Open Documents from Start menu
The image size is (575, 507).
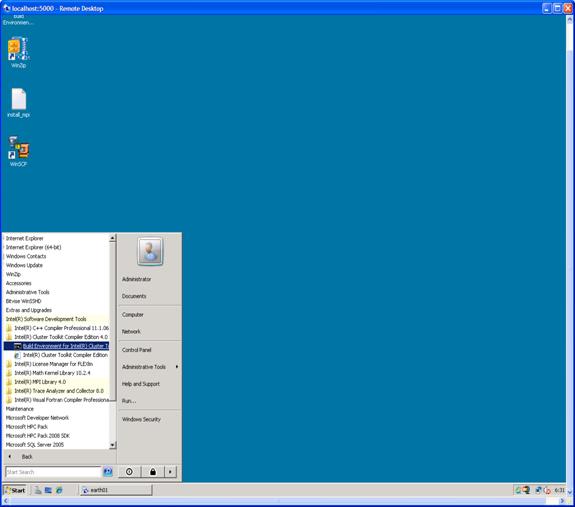coord(134,296)
